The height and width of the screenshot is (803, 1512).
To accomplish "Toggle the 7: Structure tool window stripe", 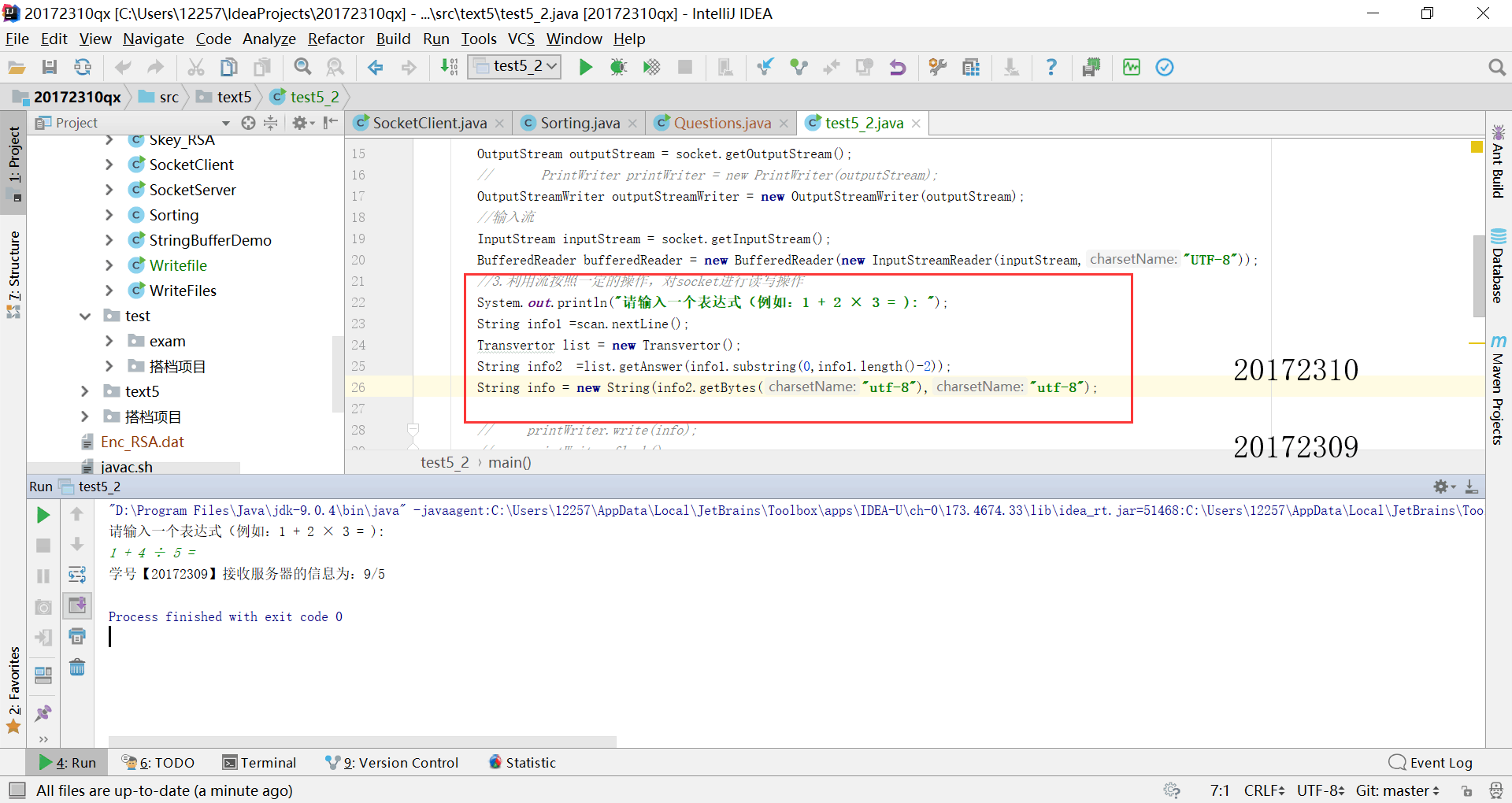I will coord(14,274).
